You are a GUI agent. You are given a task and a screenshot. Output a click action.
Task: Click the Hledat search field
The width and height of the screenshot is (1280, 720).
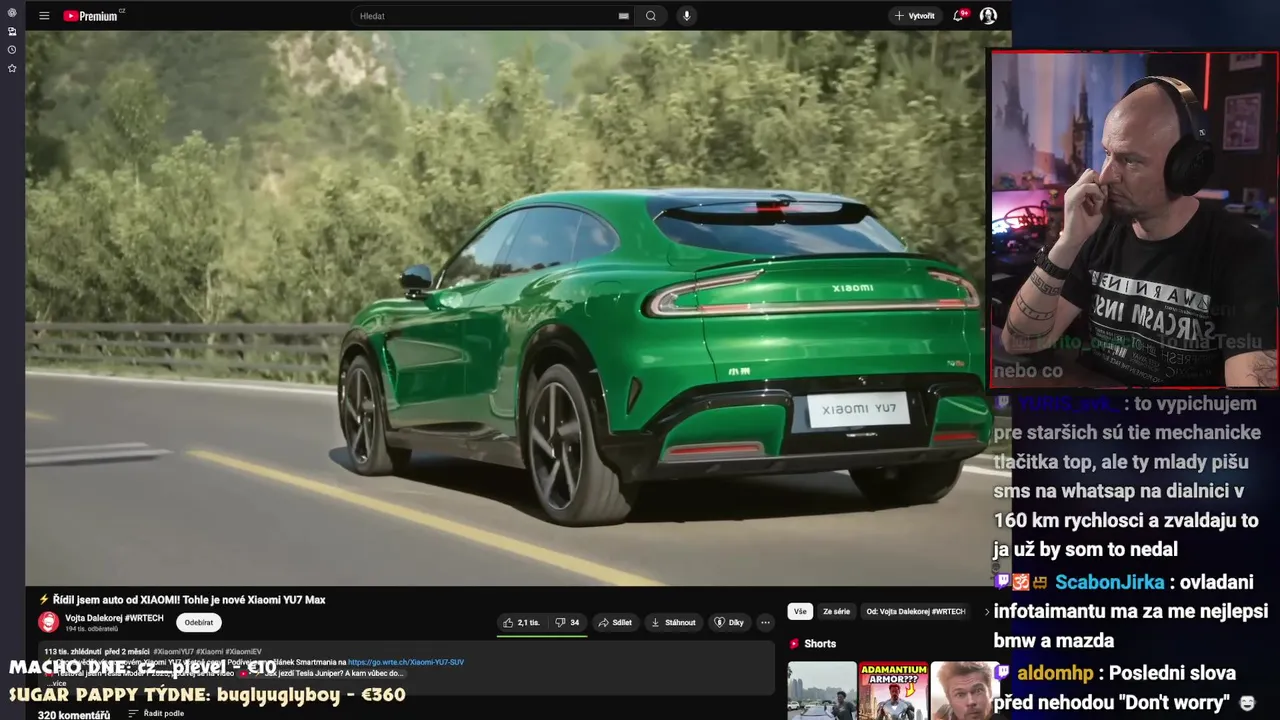[x=487, y=16]
